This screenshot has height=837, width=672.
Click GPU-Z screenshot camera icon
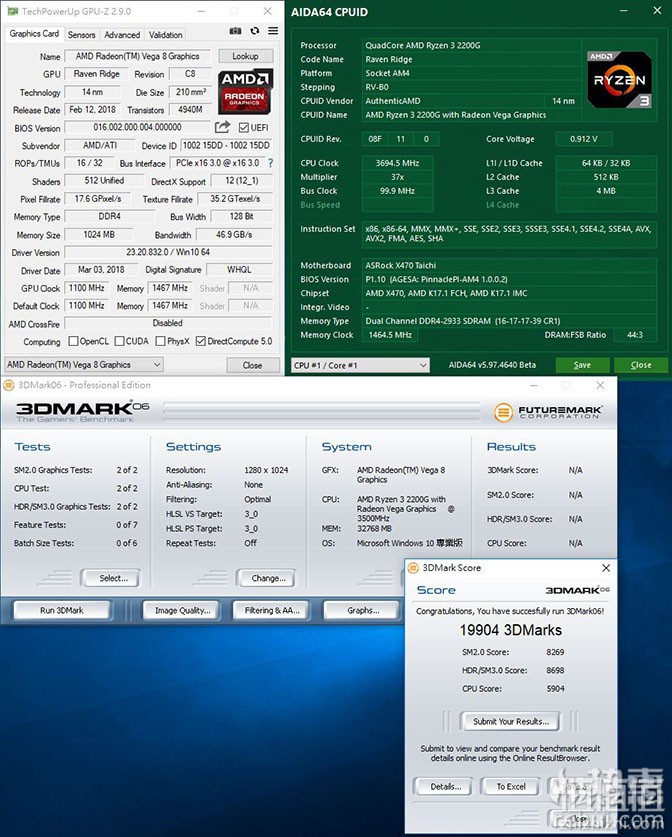(x=235, y=31)
